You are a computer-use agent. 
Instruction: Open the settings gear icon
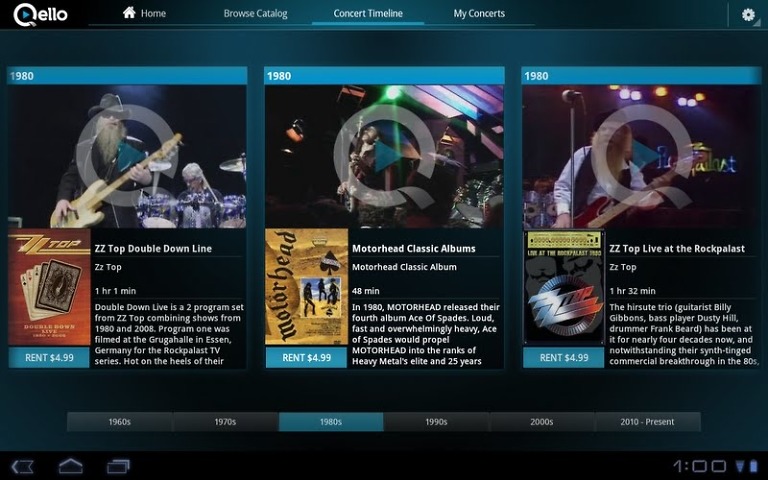coord(748,15)
